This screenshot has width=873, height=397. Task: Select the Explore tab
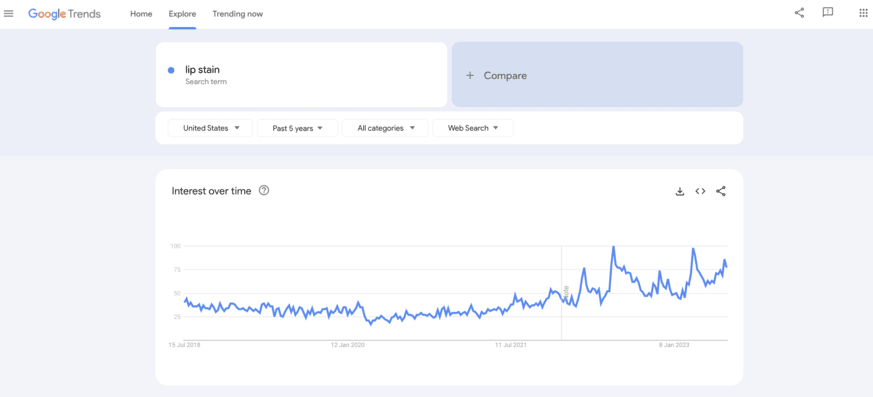182,14
